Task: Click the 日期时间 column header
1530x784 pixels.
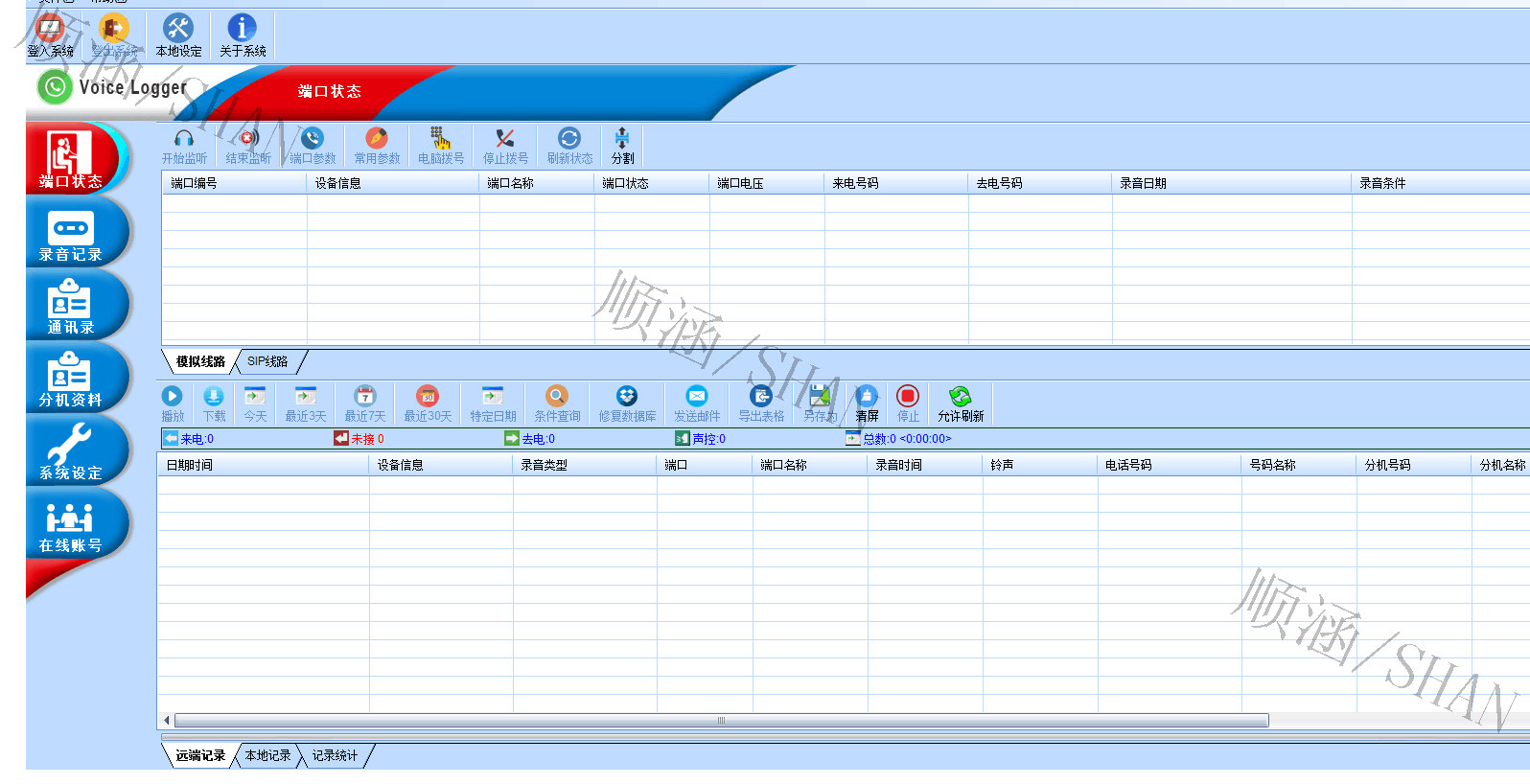Action: coord(264,465)
